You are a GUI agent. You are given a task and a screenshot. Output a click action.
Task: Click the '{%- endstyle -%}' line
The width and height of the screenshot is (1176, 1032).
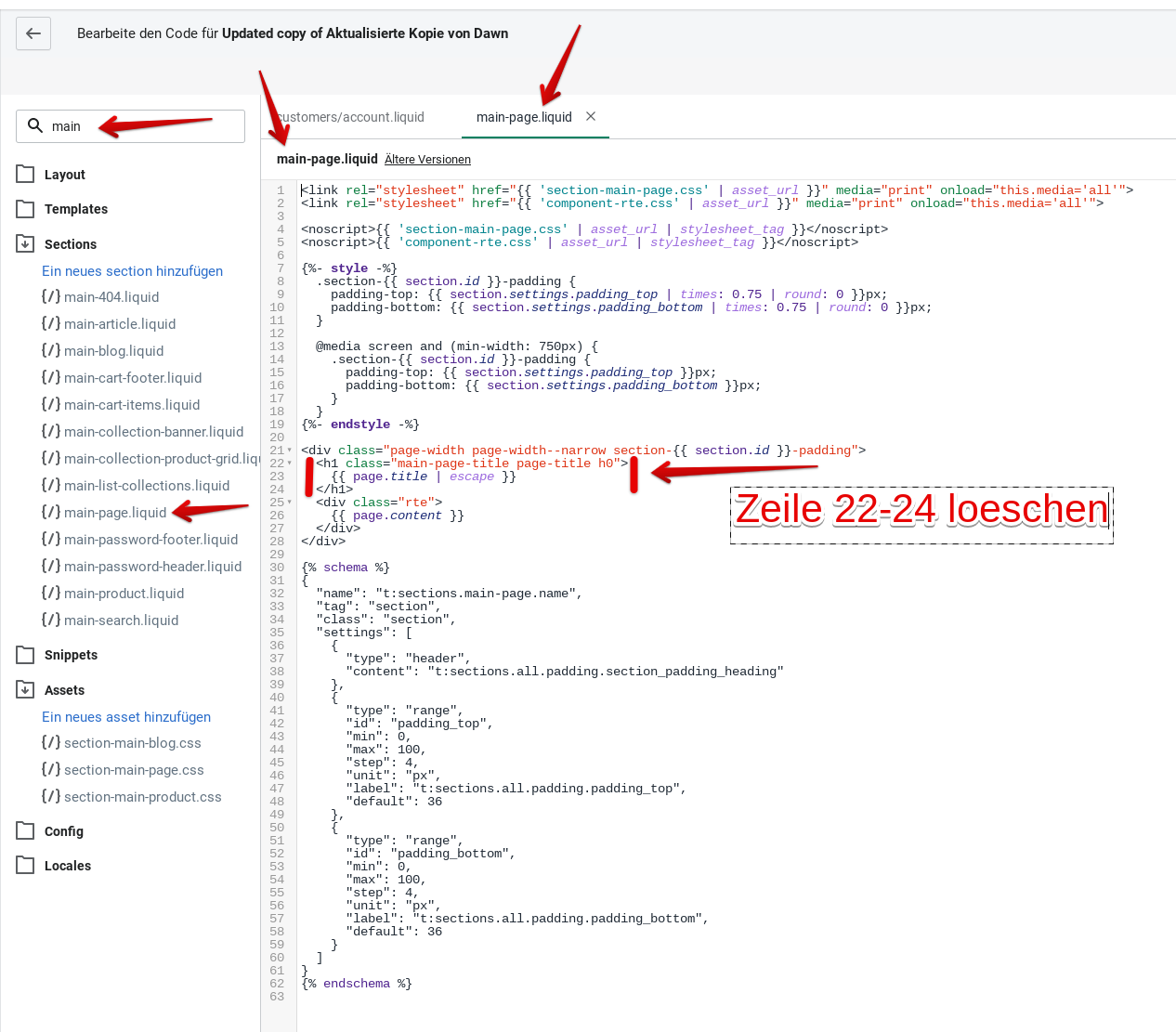360,425
